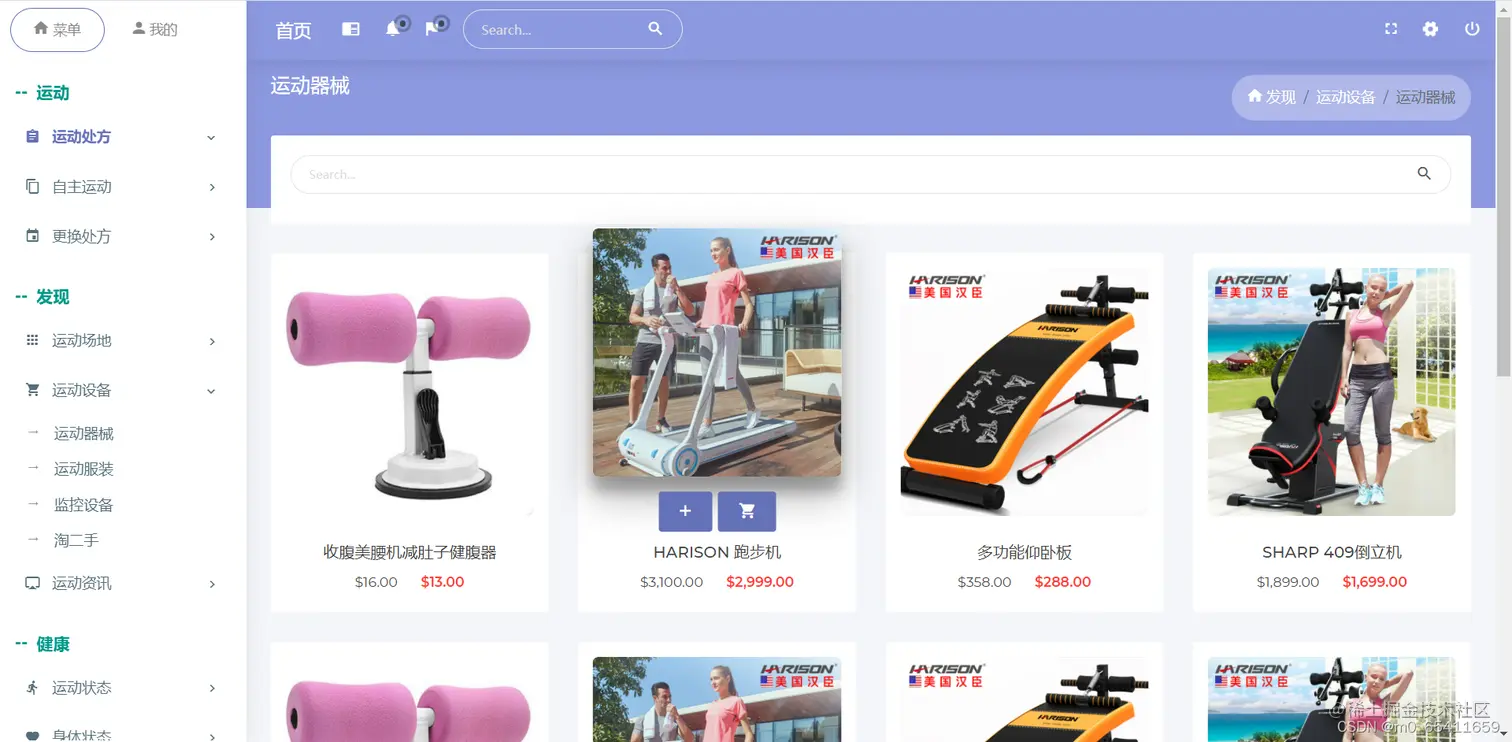Image resolution: width=1512 pixels, height=742 pixels.
Task: Open the pink sit-up device thumbnail
Action: pyautogui.click(x=410, y=392)
